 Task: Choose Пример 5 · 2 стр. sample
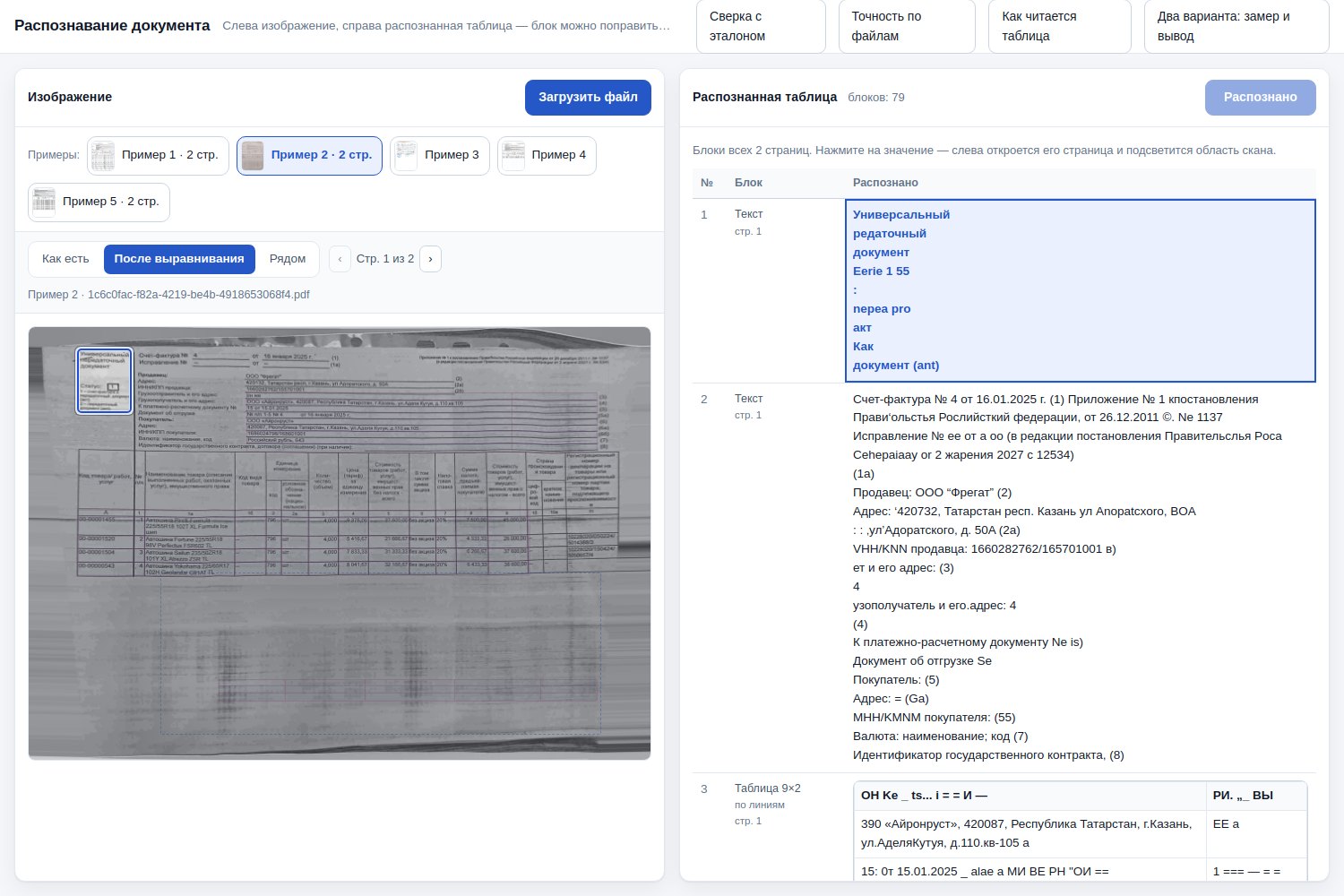pyautogui.click(x=99, y=202)
